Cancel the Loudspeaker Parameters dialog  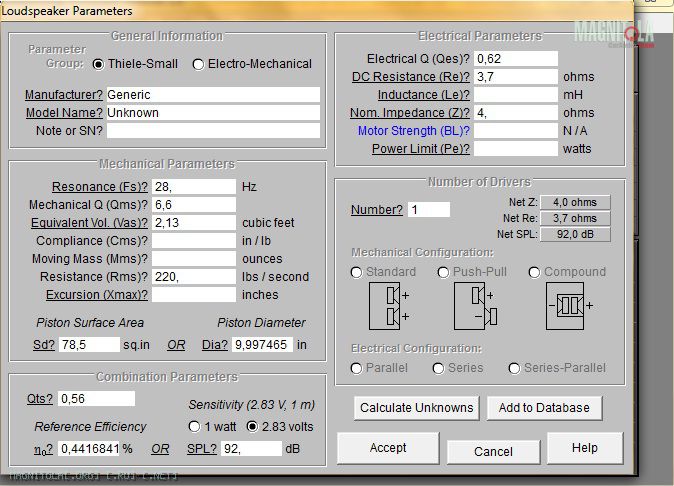pos(493,451)
